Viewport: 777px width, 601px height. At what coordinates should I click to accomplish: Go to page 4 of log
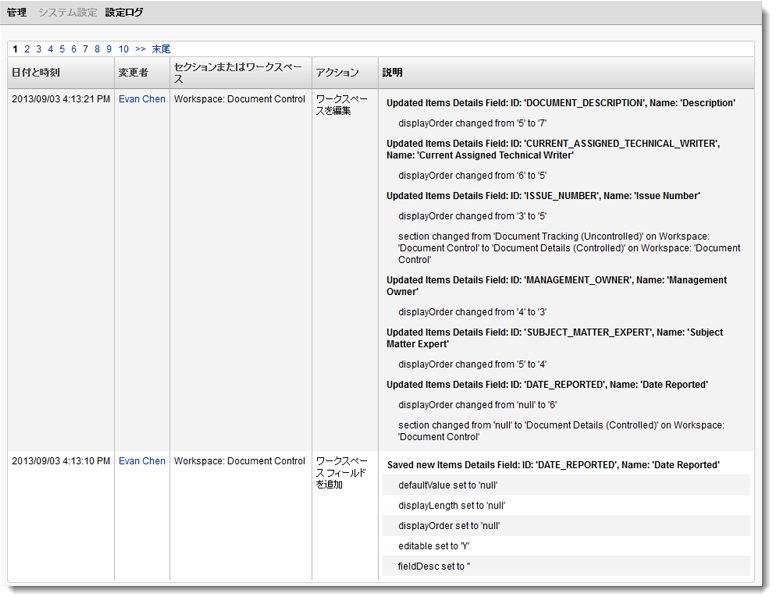click(50, 49)
